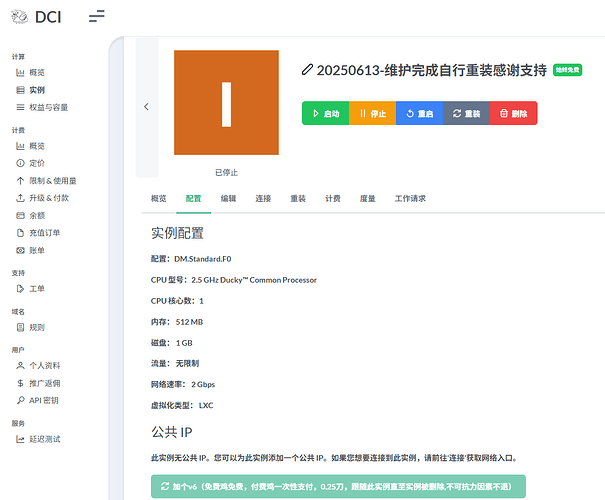Viewport: 605px width, 500px height.
Task: Click the 停止 stop button
Action: pos(373,113)
